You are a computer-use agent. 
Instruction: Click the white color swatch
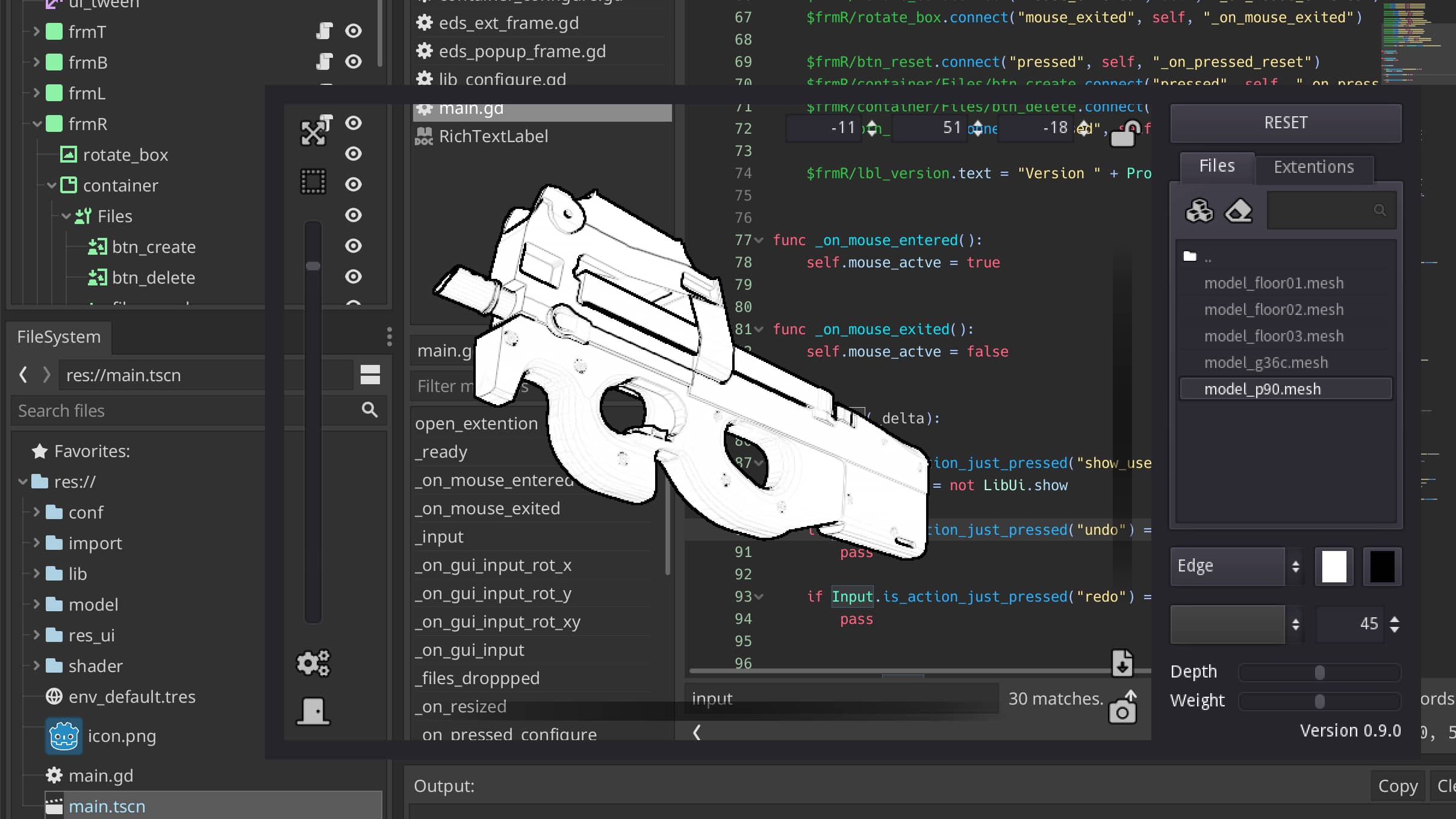[x=1334, y=566]
